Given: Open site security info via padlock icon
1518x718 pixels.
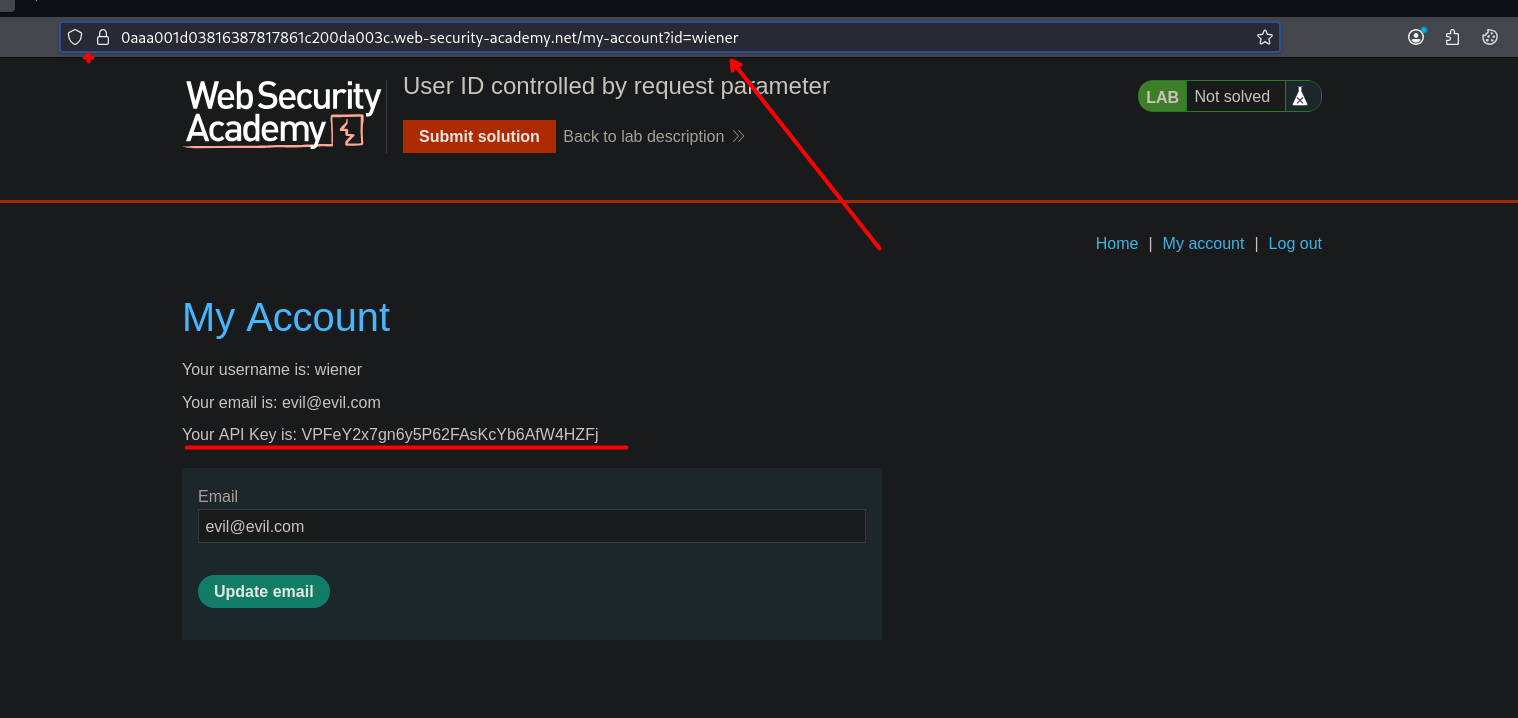Looking at the screenshot, I should coord(102,37).
